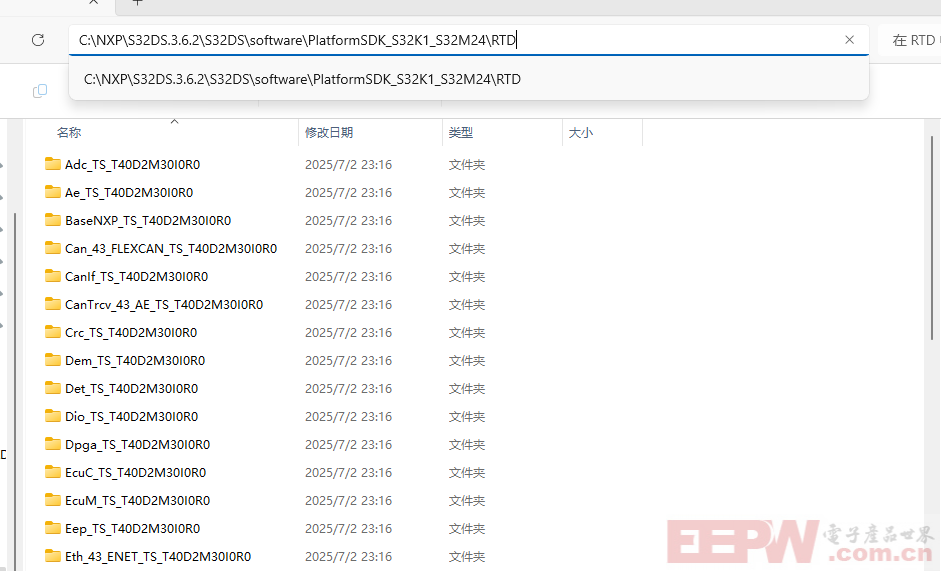The image size is (941, 571).
Task: Click the folder icon of Dio_TS_T40D2M30I0R0
Action: pyautogui.click(x=53, y=416)
